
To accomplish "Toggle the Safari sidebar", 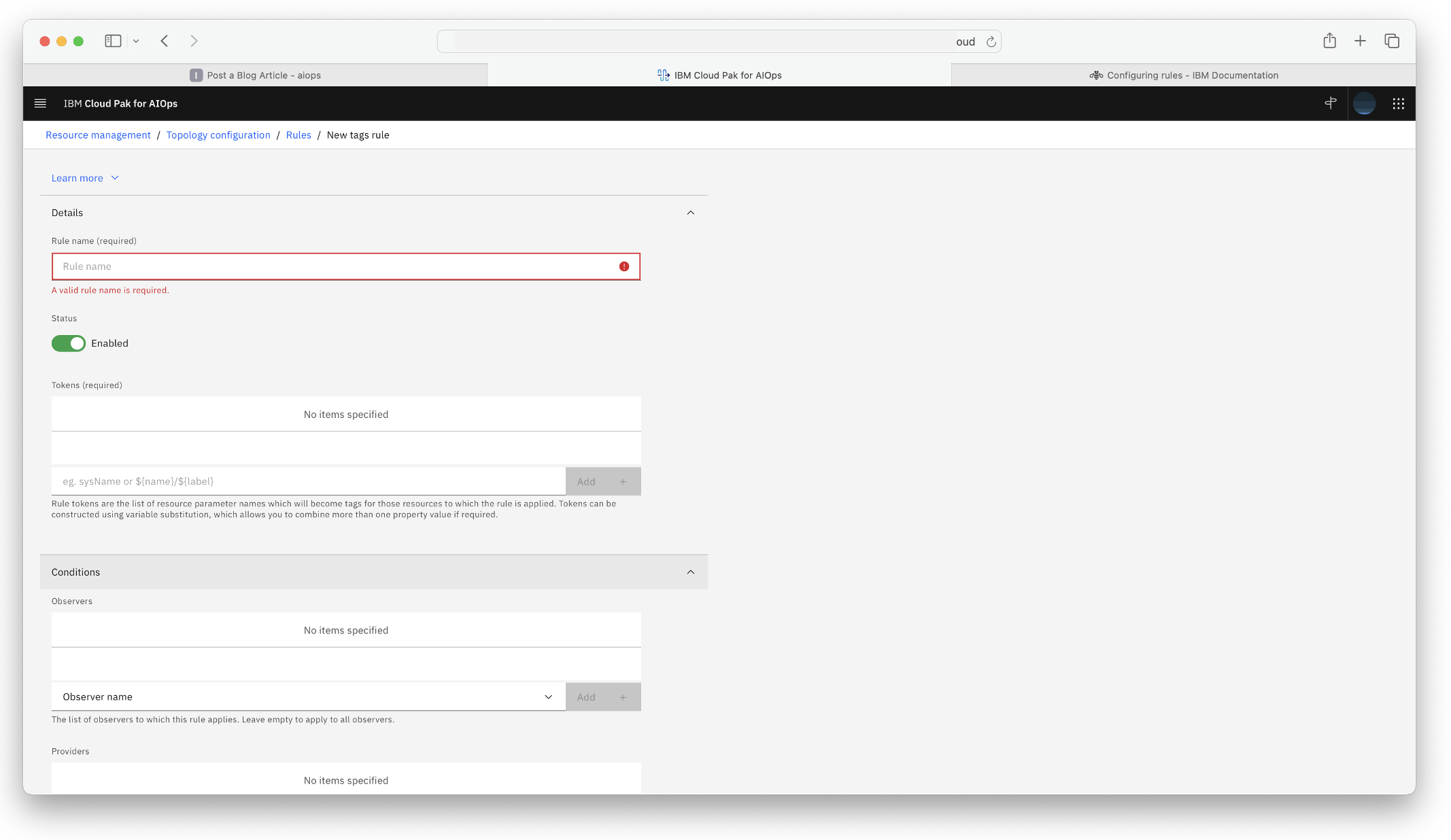I will point(113,41).
